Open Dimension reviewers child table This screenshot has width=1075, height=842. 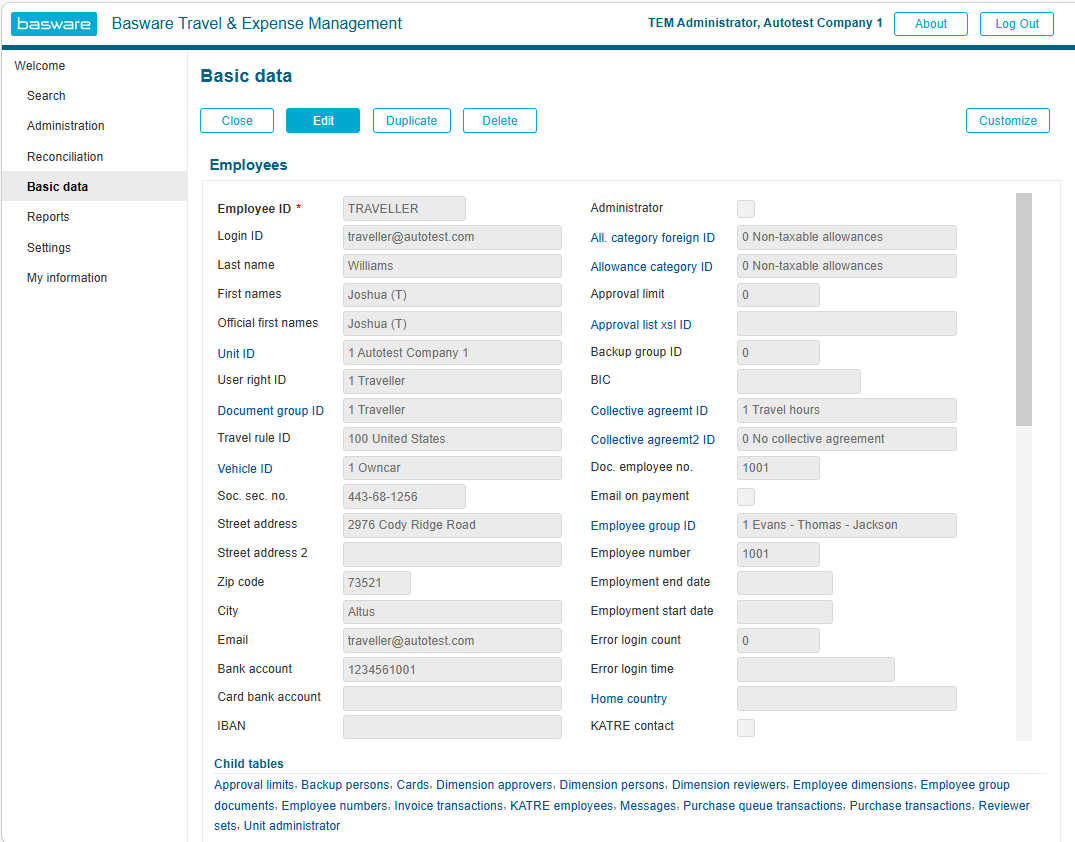tap(729, 785)
